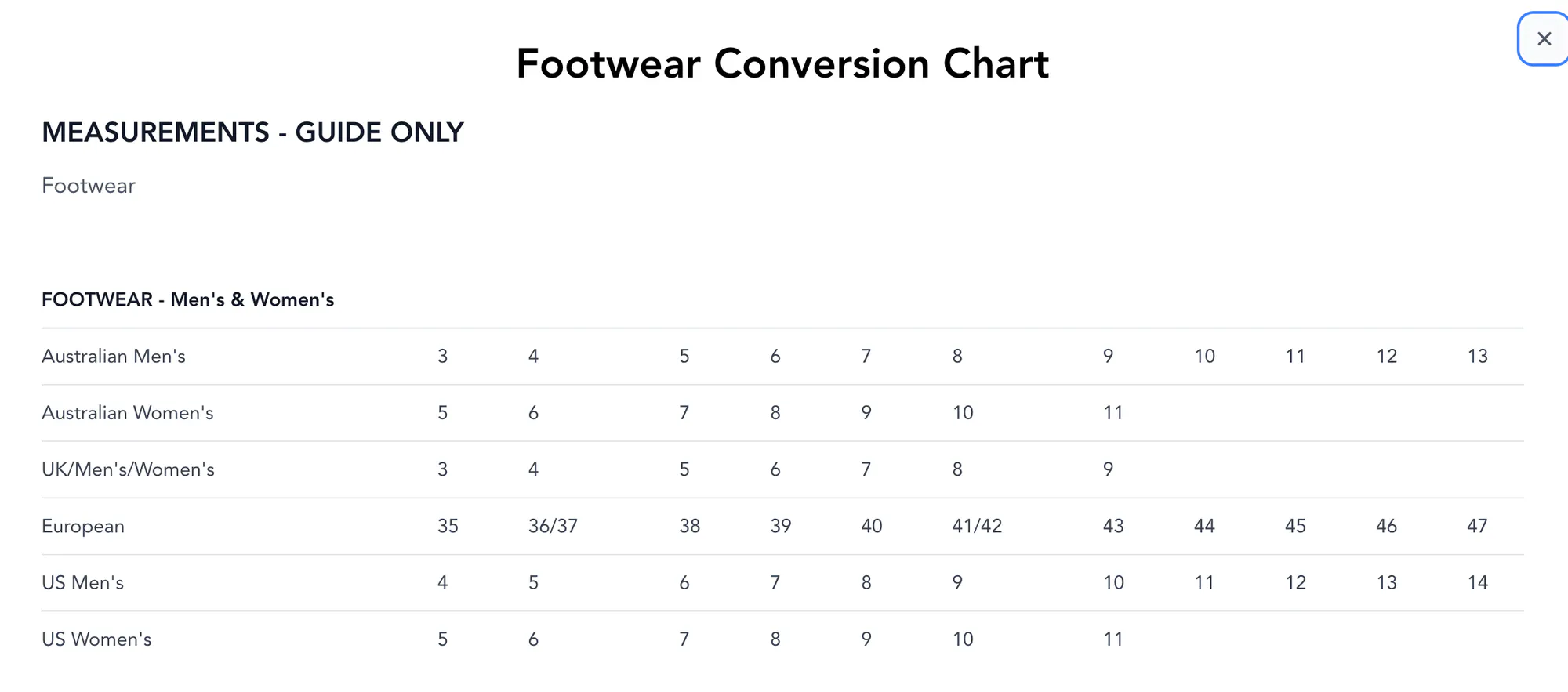Select the Australian Women's row label
This screenshot has height=692, width=1568.
[128, 413]
